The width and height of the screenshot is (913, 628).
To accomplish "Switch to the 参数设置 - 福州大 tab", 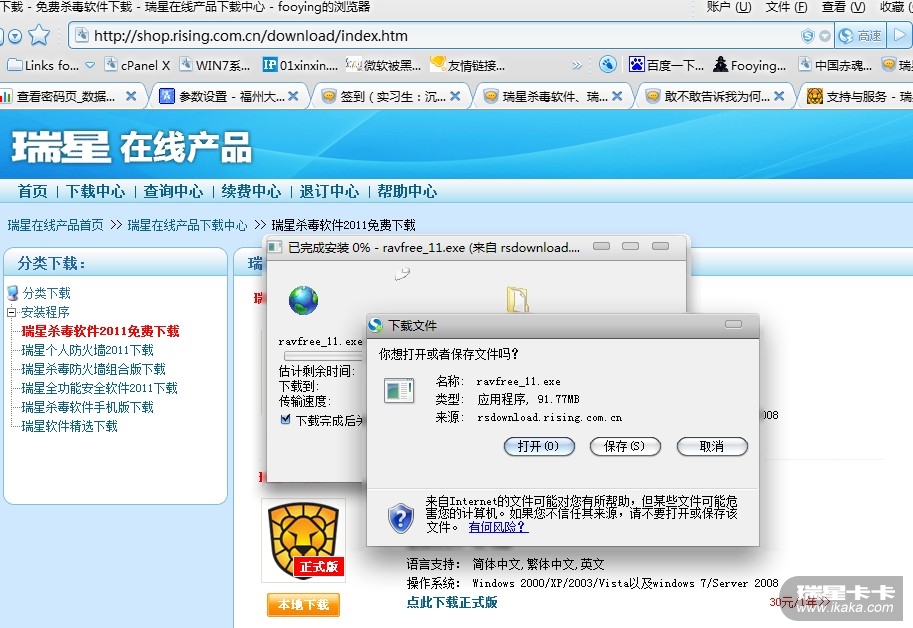I will (x=229, y=96).
